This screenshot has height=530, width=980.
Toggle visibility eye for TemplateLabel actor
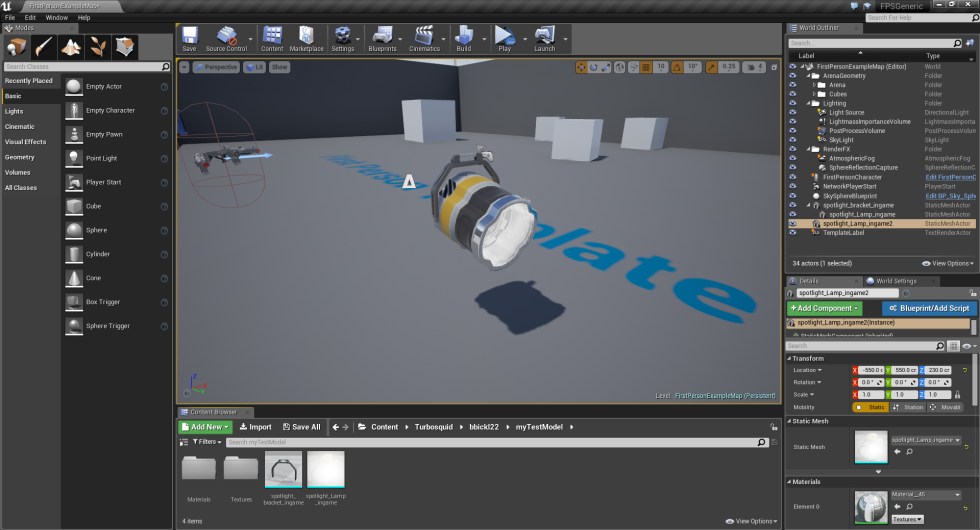(x=792, y=232)
